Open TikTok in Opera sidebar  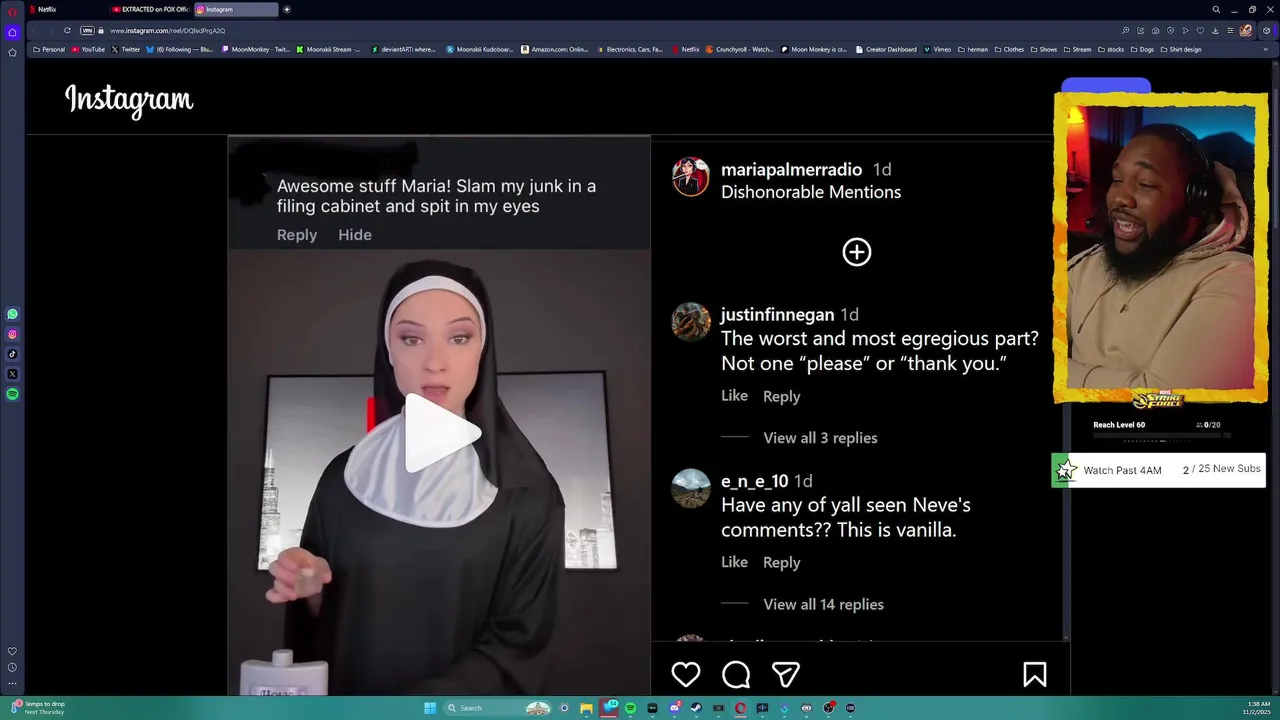click(12, 354)
